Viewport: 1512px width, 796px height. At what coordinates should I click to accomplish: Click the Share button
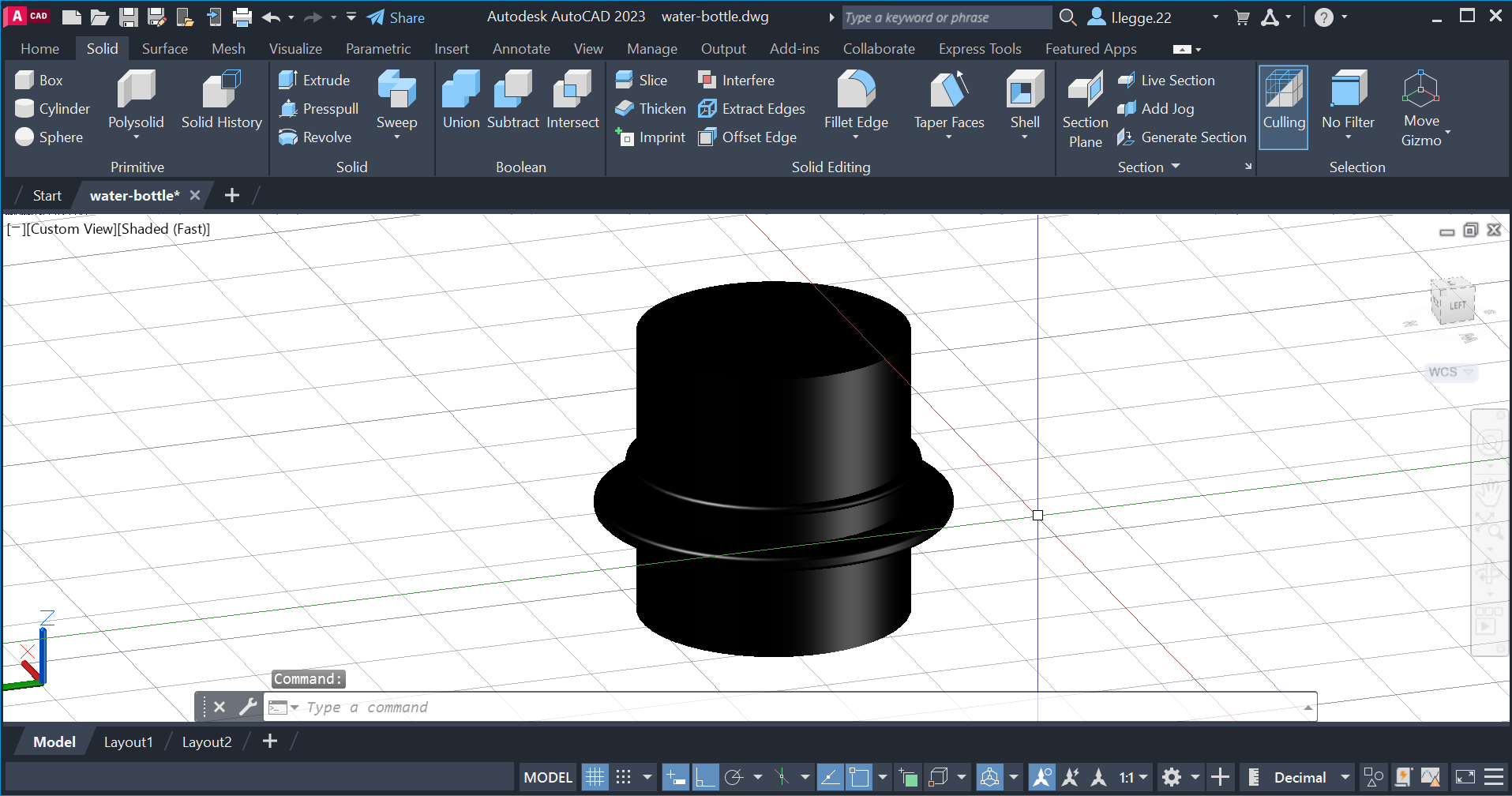(396, 17)
